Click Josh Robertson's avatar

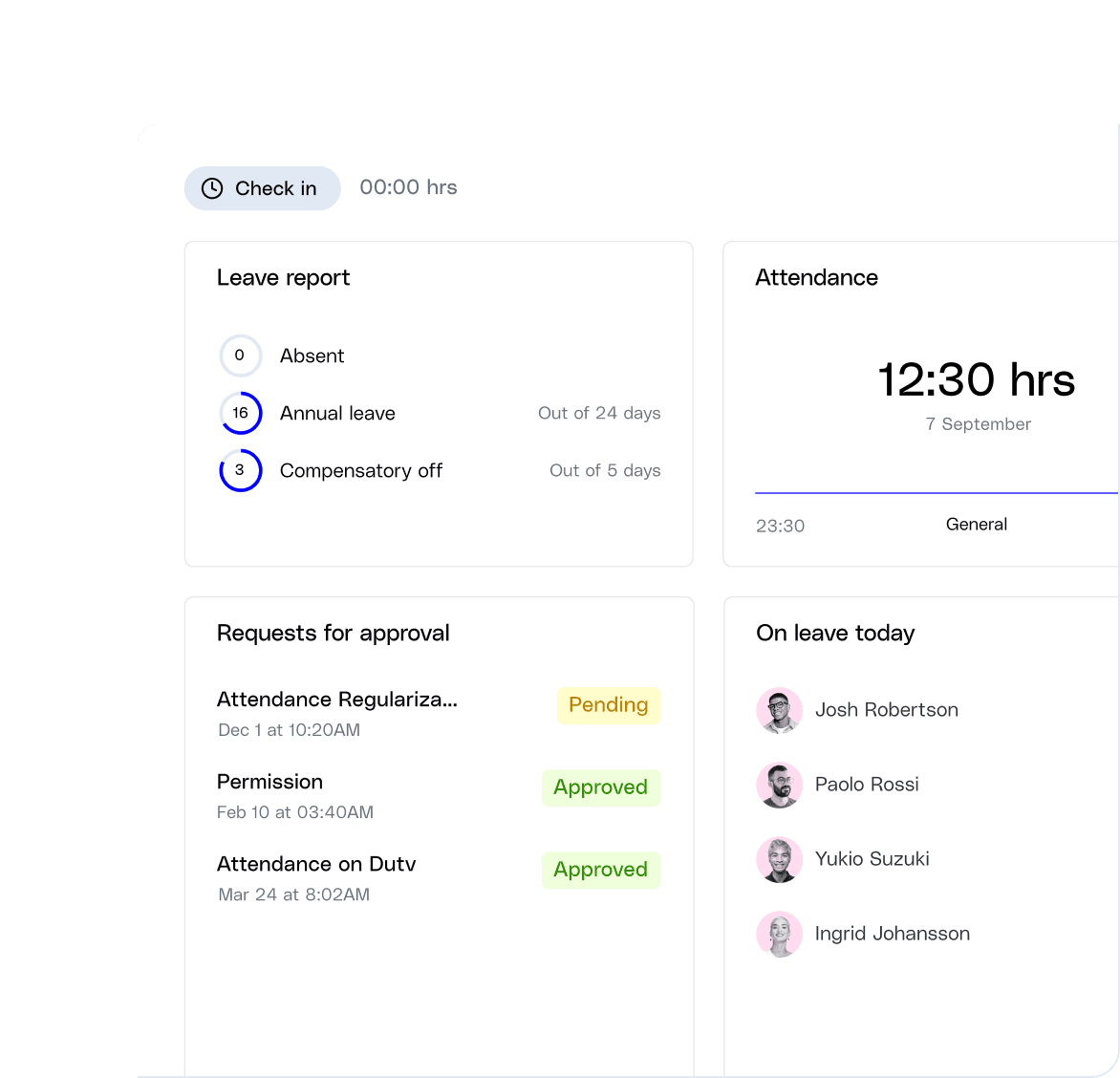click(779, 711)
